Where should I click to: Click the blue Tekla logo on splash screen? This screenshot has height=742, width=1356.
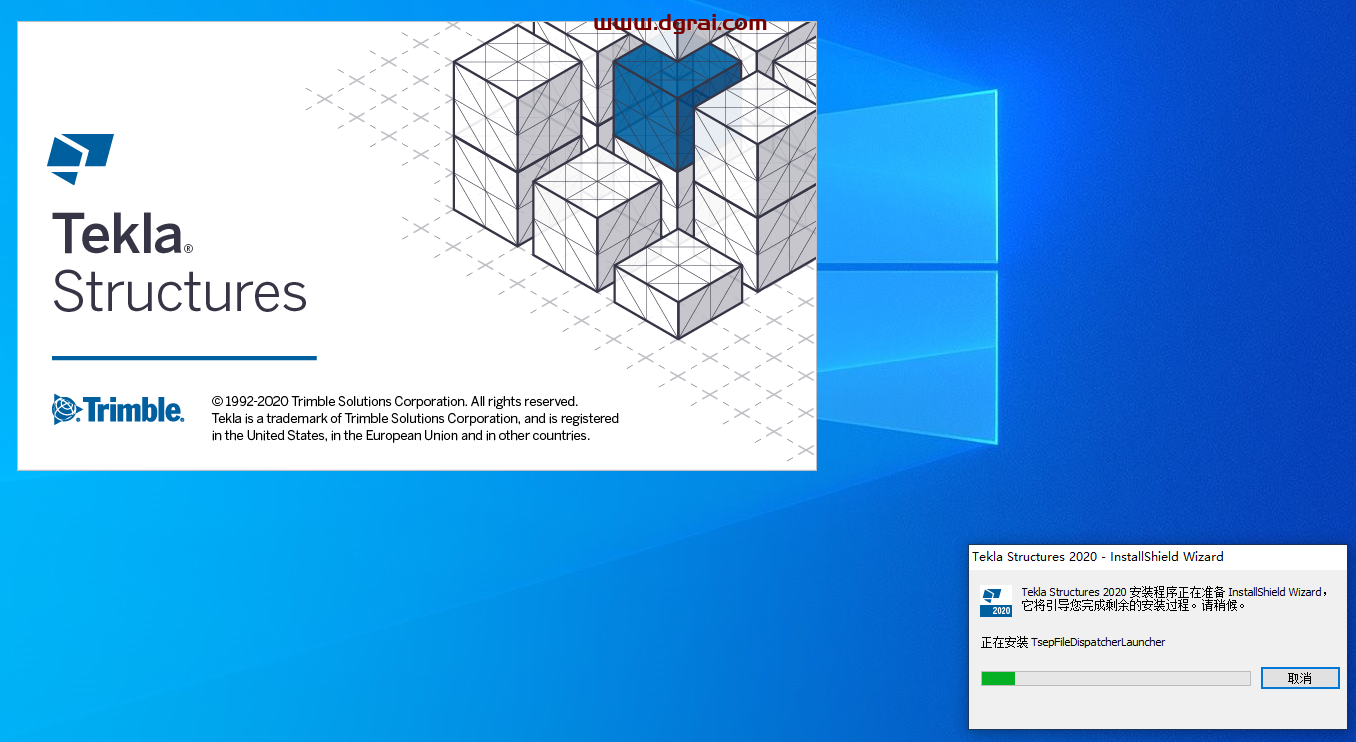tap(80, 159)
